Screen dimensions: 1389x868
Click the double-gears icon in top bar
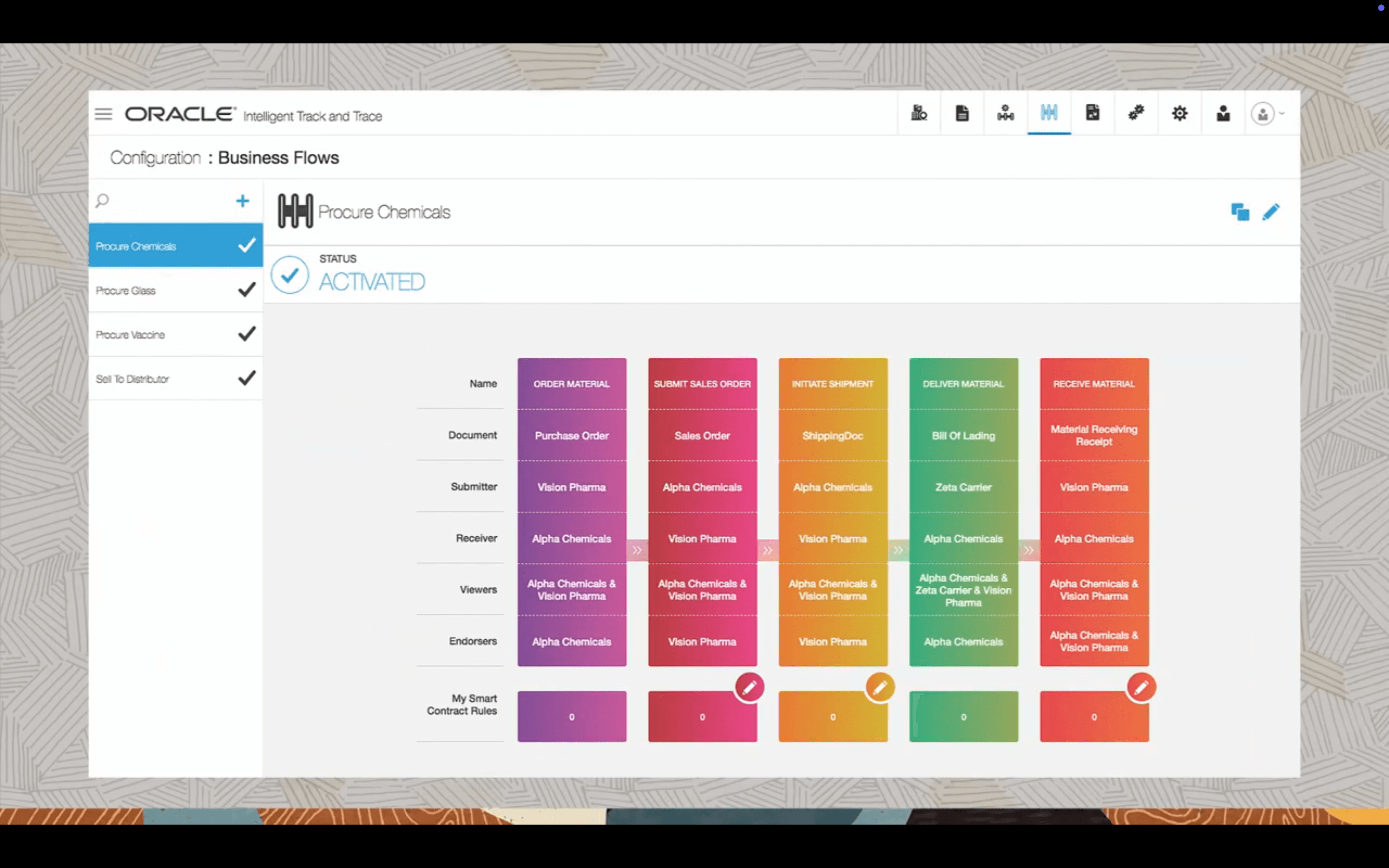click(x=1136, y=113)
